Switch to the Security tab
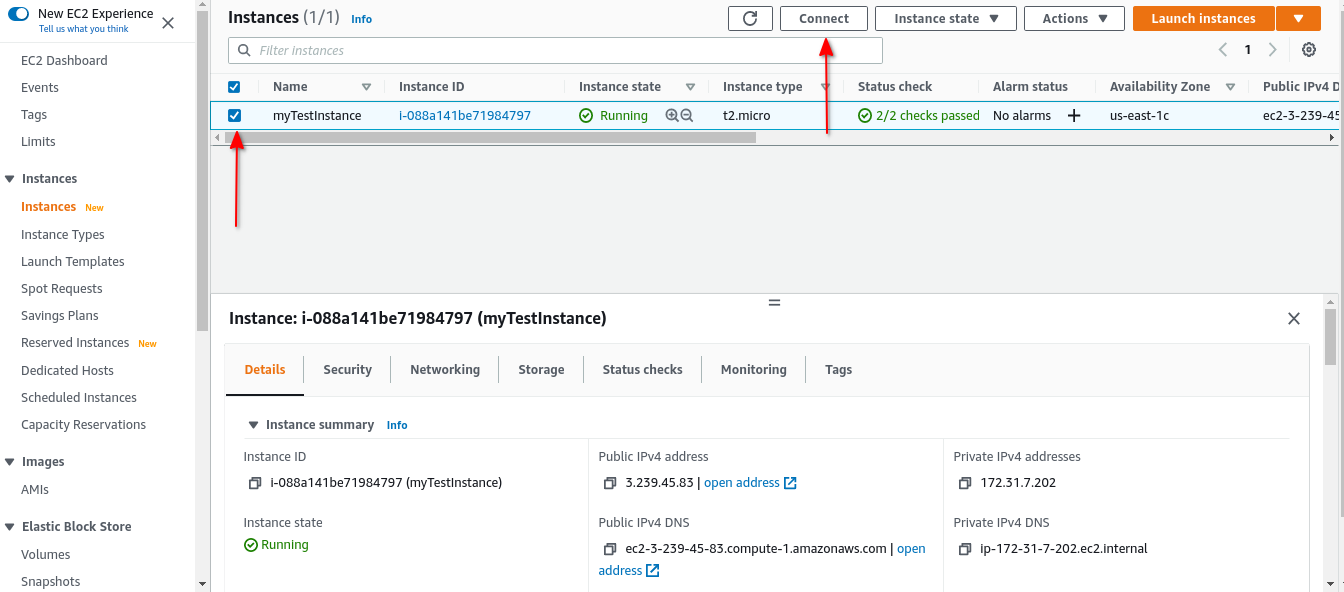 [347, 370]
